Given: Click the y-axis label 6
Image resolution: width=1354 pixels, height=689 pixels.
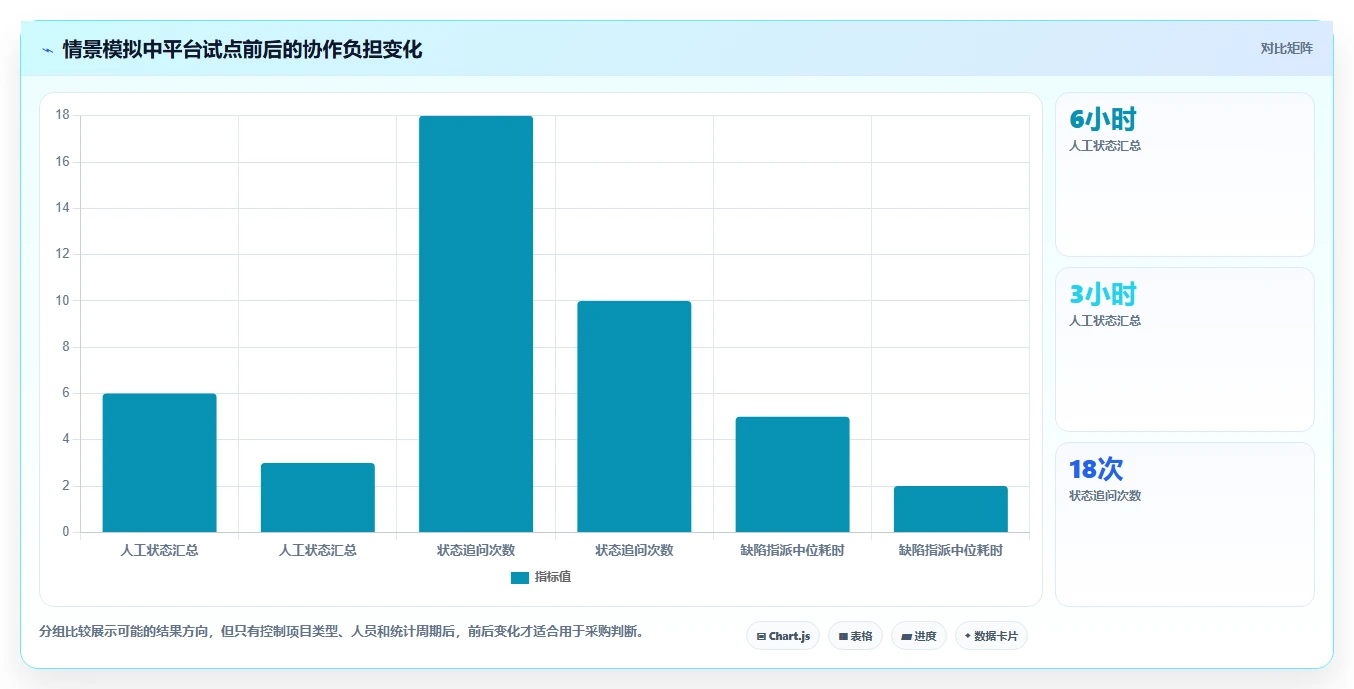Looking at the screenshot, I should pyautogui.click(x=66, y=393).
